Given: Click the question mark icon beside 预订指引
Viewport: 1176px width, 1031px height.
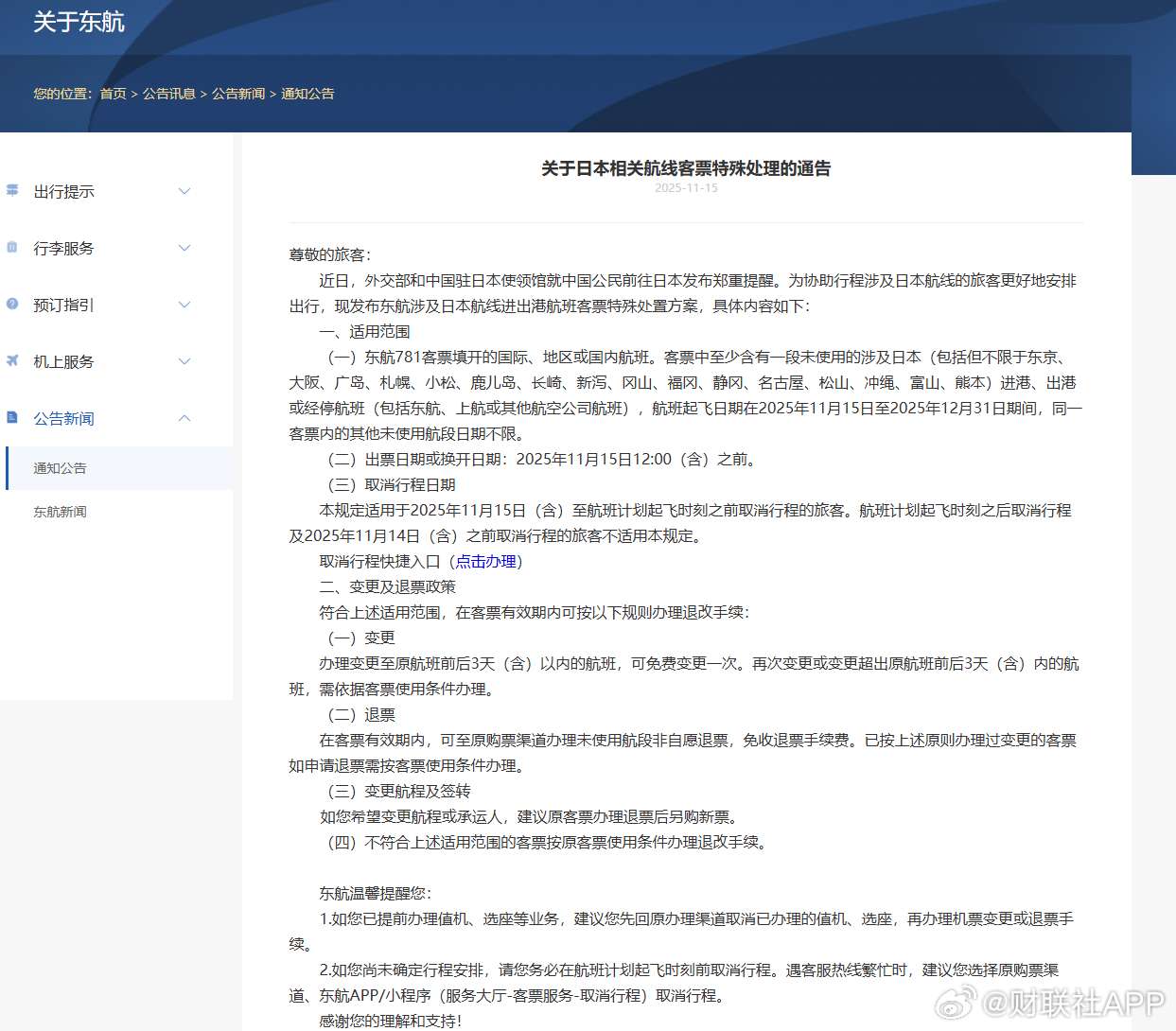Looking at the screenshot, I should pos(12,304).
